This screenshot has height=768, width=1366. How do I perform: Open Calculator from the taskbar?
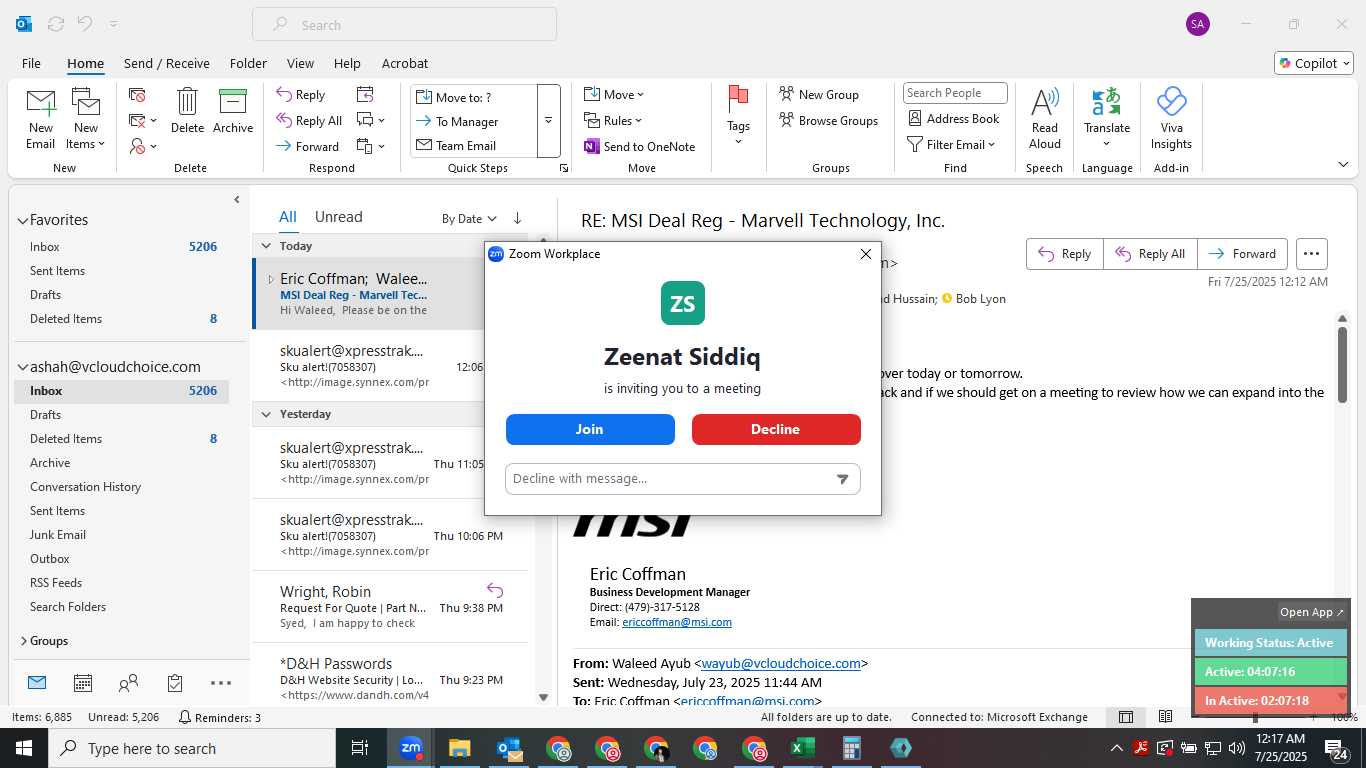(x=851, y=748)
